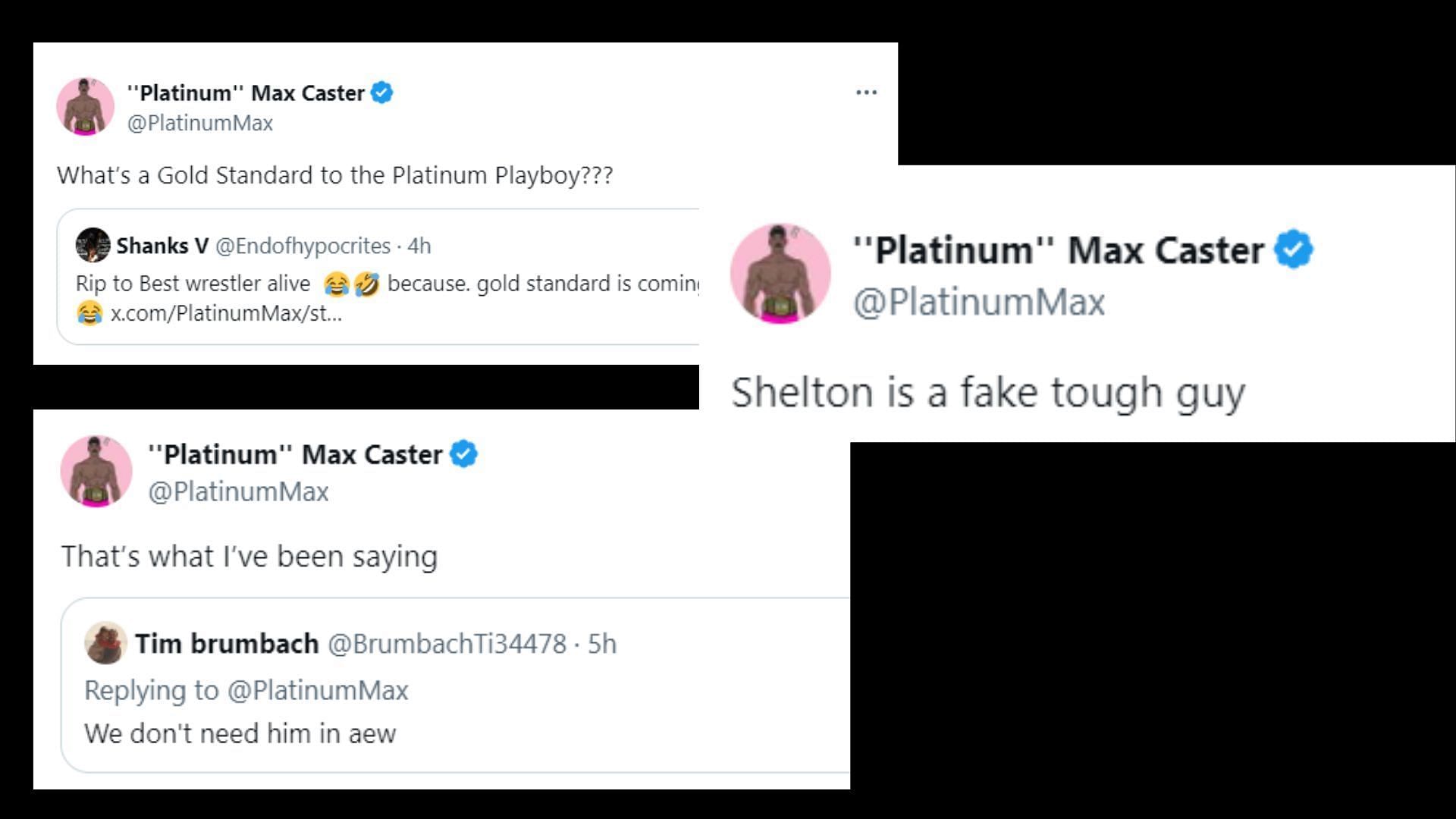Click the "We don't need him in aew" reply text
The height and width of the screenshot is (819, 1456).
(x=240, y=733)
